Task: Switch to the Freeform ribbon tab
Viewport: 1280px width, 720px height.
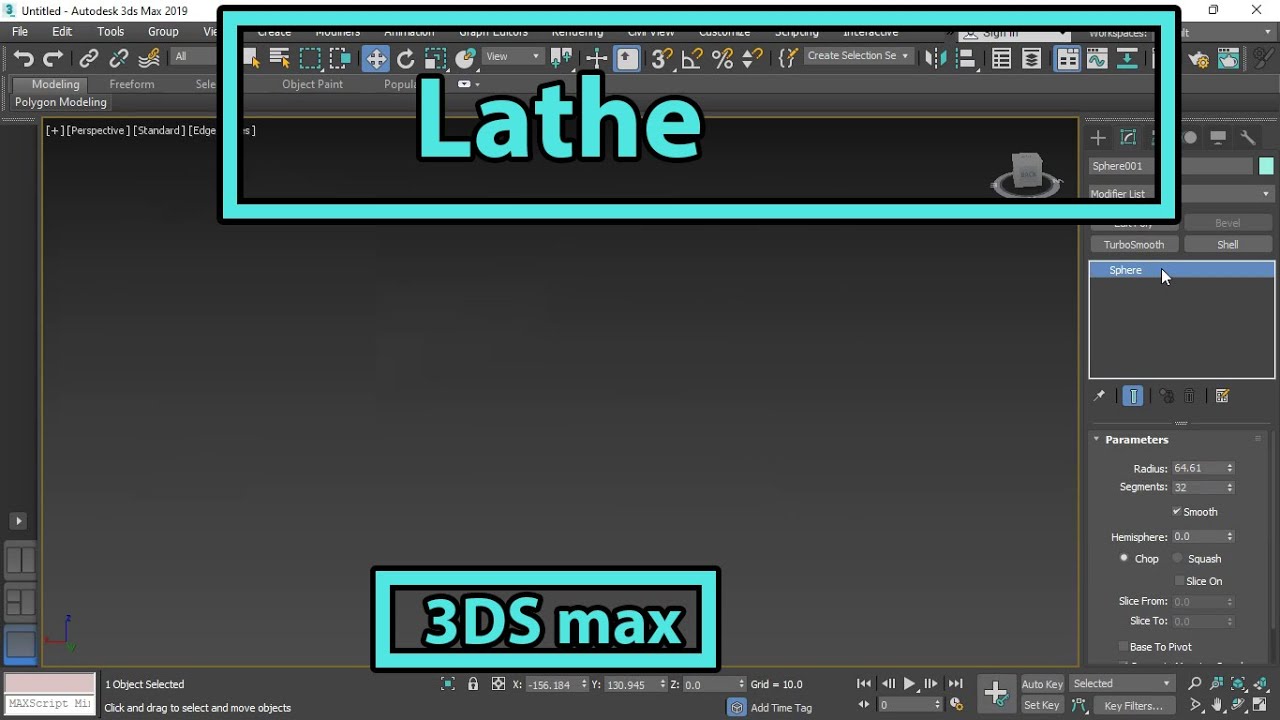Action: [x=132, y=84]
